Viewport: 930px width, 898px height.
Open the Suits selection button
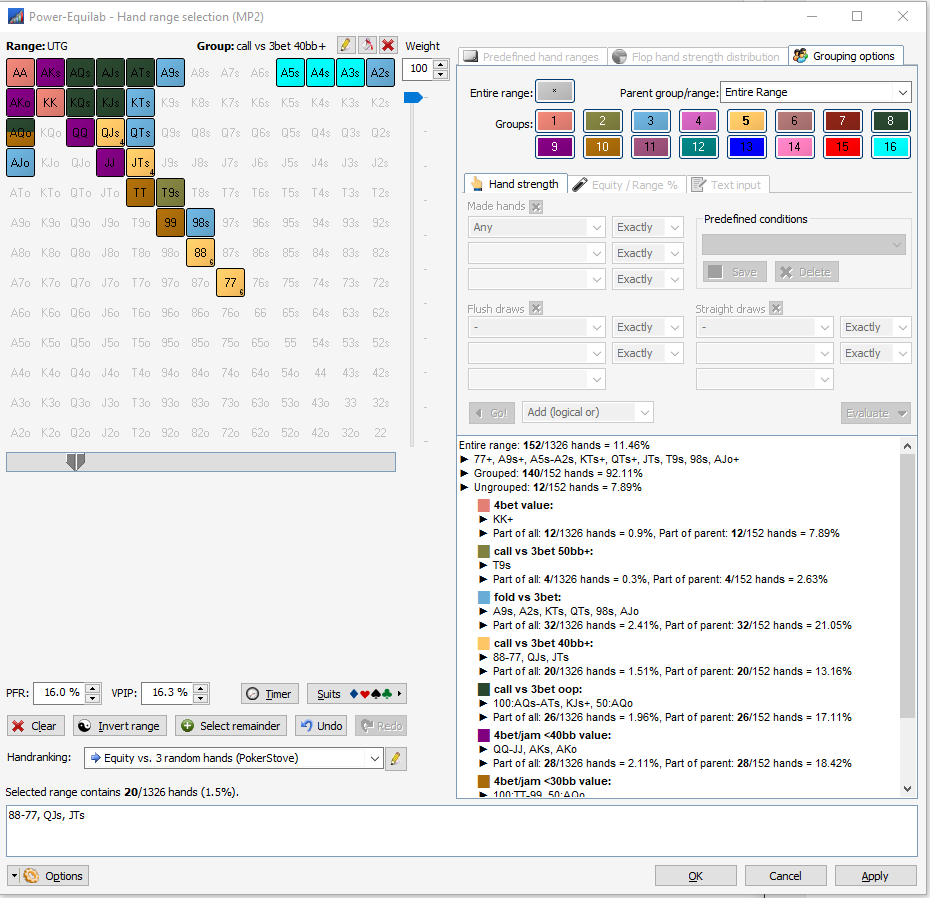click(357, 693)
